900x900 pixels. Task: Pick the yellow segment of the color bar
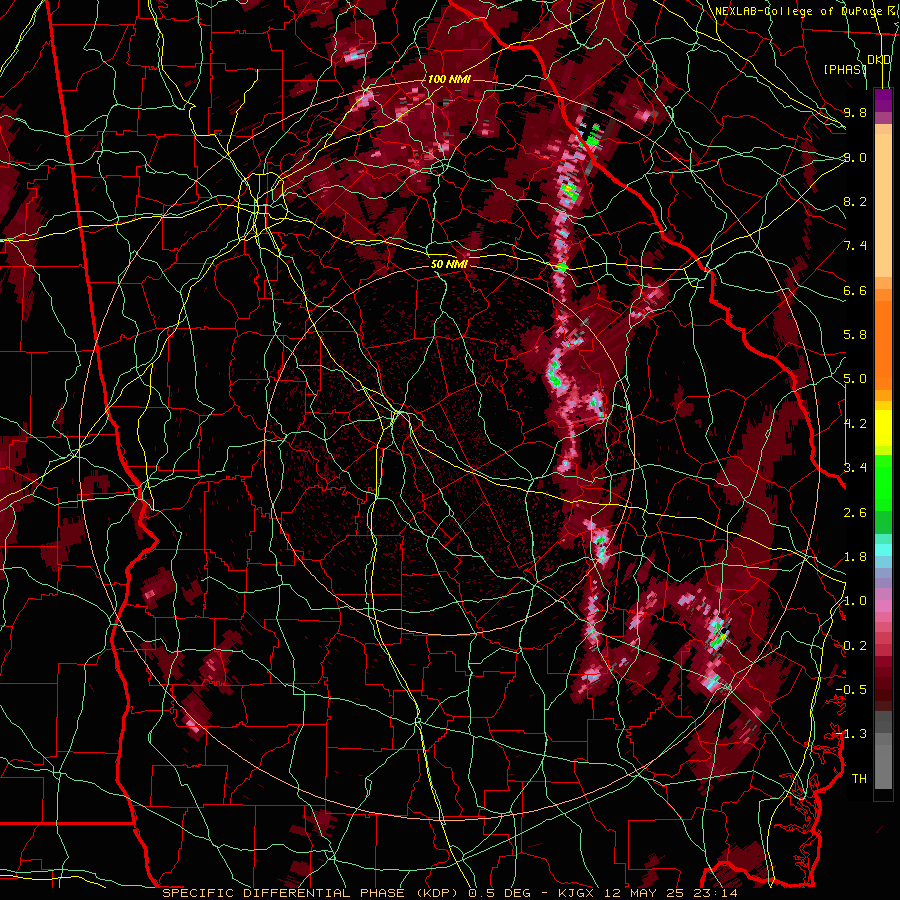(883, 428)
